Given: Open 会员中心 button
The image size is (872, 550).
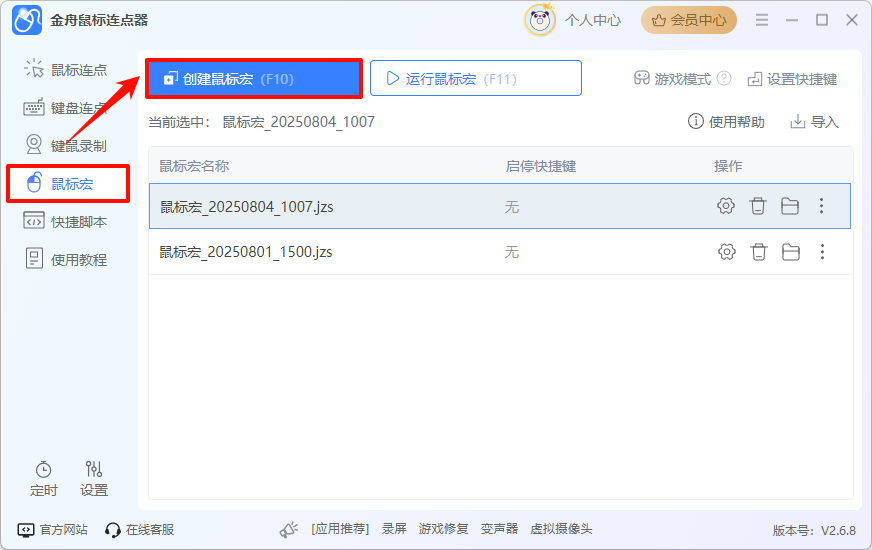Looking at the screenshot, I should [689, 21].
